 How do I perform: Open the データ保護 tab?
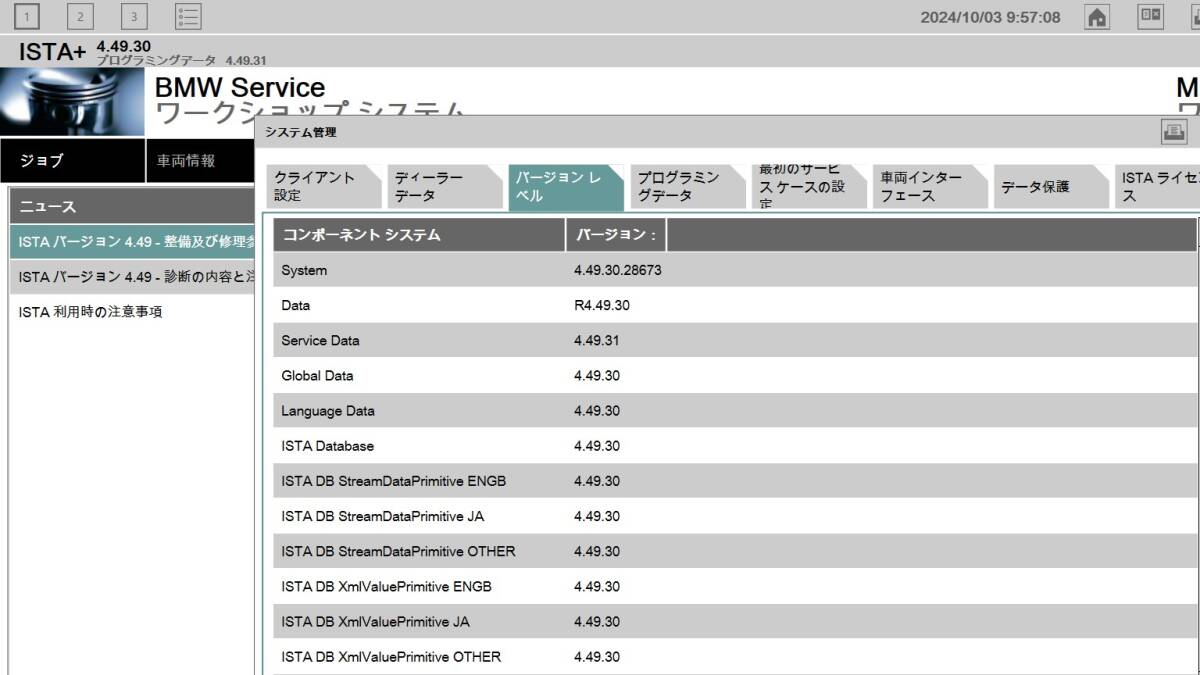[x=1050, y=187]
